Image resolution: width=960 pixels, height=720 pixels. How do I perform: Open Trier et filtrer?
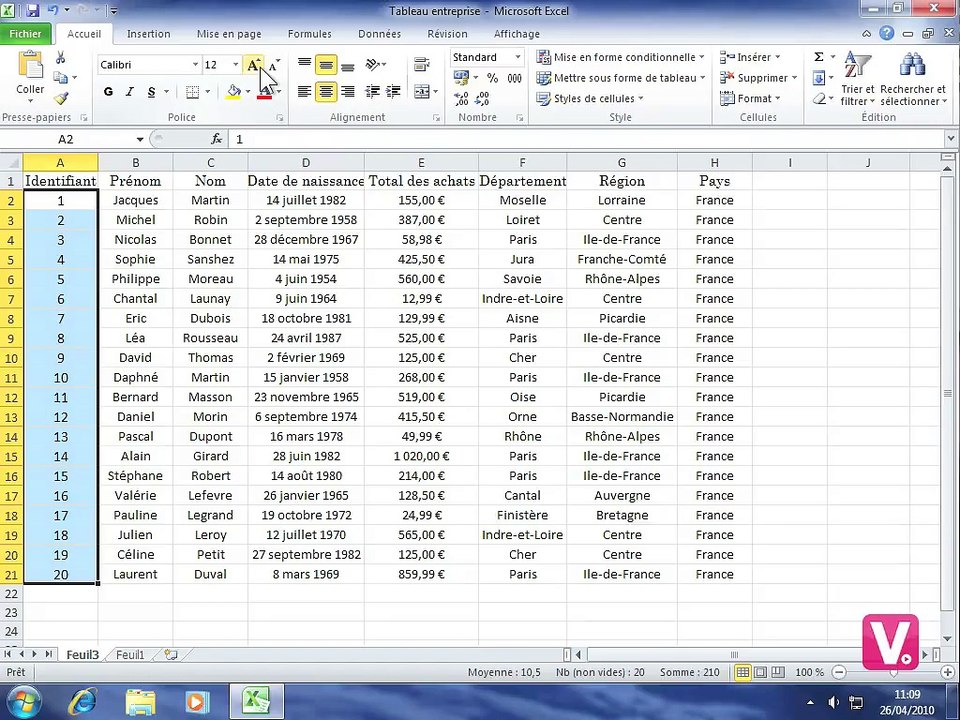[x=857, y=78]
